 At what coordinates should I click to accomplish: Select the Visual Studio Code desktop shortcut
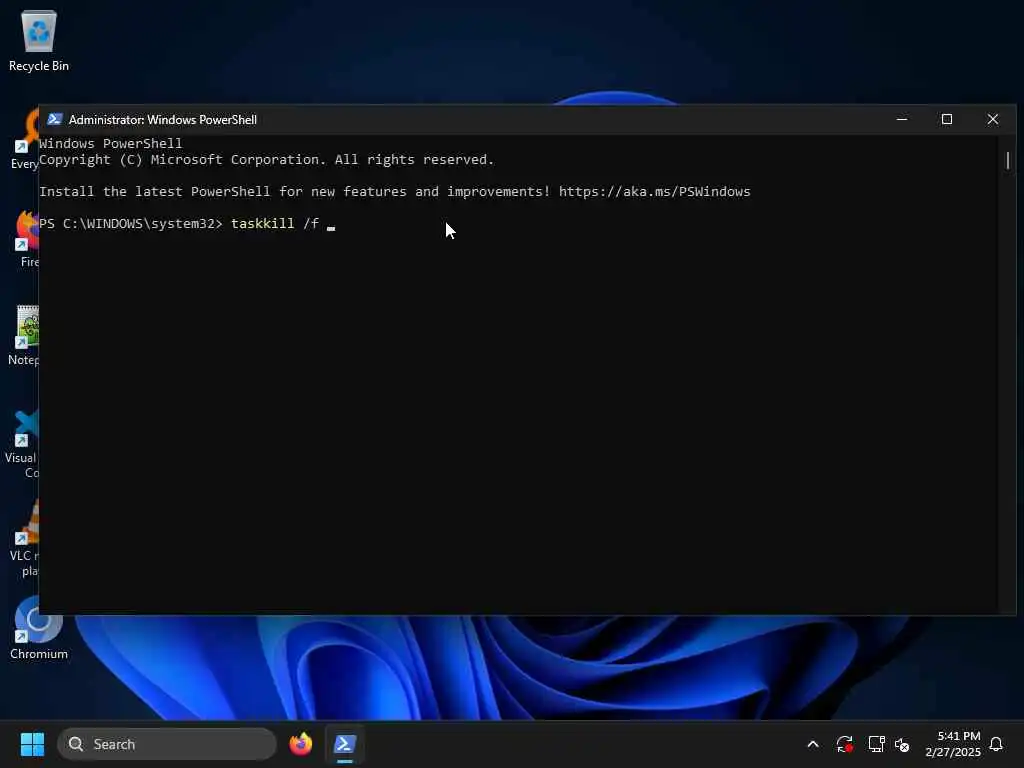pos(24,444)
